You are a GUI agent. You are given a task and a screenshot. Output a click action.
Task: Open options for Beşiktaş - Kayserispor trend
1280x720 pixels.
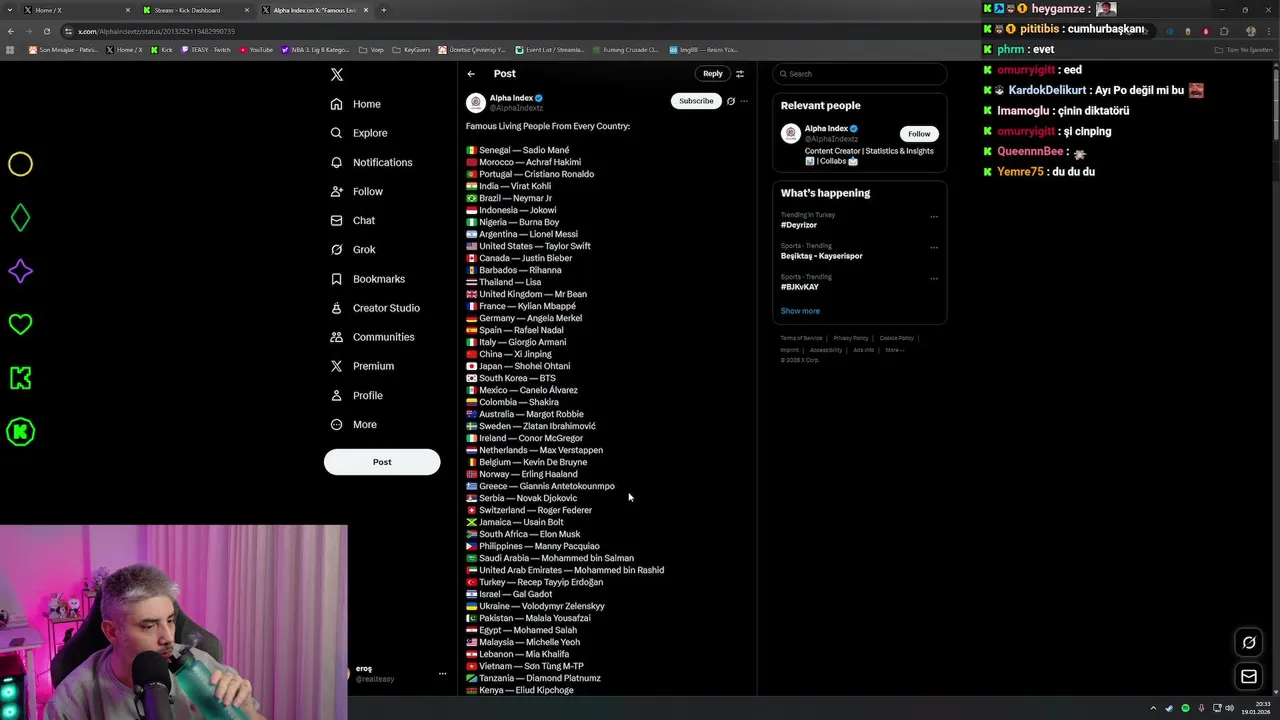coord(934,247)
